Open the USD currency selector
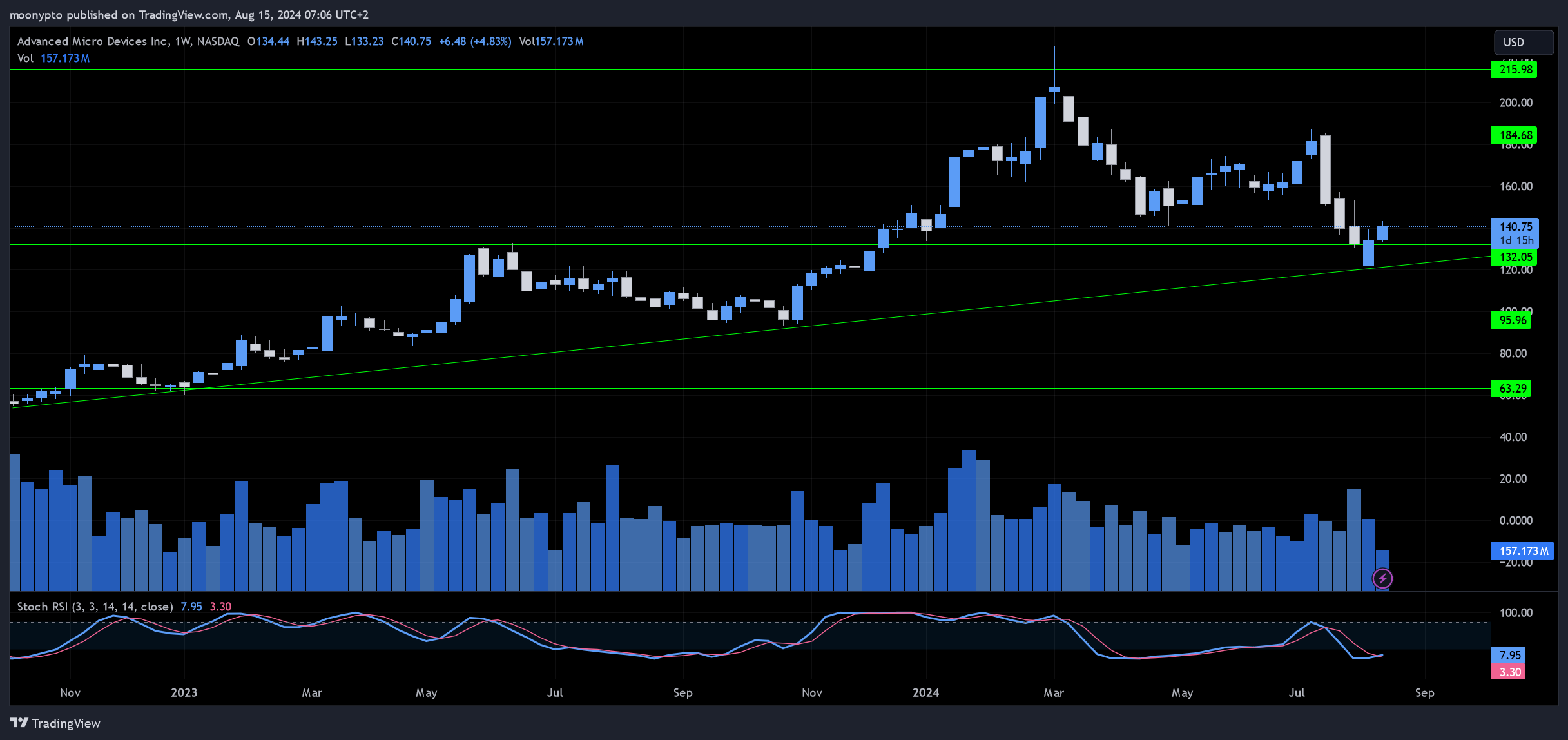 (1524, 42)
